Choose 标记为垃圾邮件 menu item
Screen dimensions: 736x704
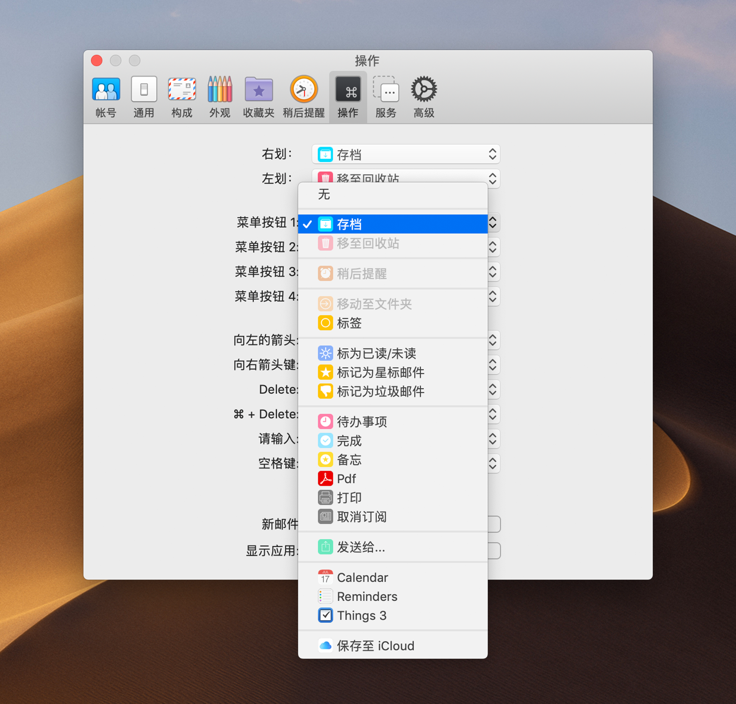[x=393, y=391]
